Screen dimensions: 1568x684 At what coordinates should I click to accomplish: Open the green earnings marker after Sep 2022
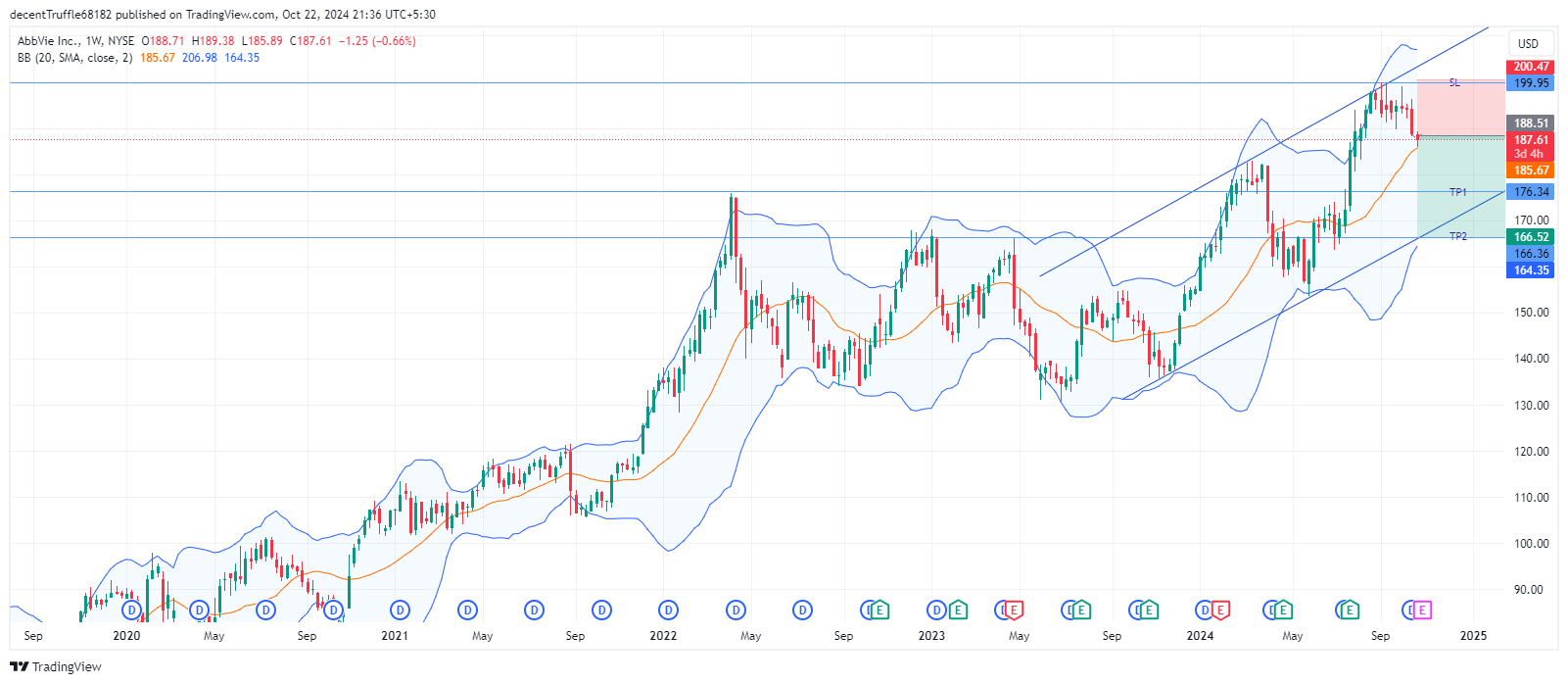click(879, 611)
